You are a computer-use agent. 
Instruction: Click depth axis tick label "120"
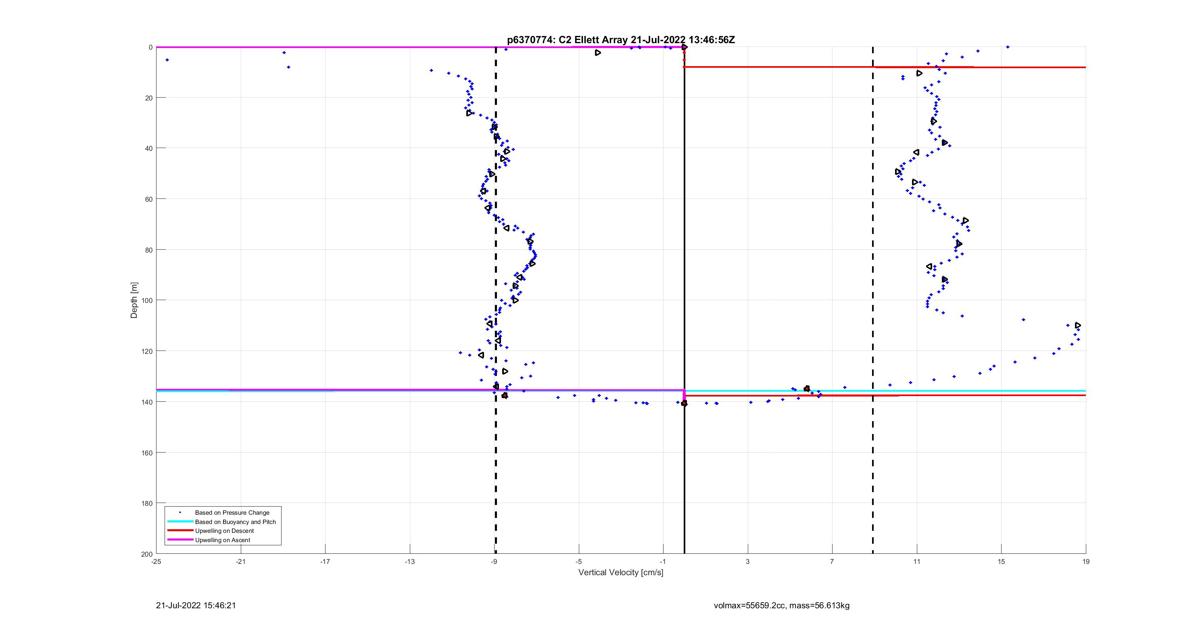(x=145, y=351)
